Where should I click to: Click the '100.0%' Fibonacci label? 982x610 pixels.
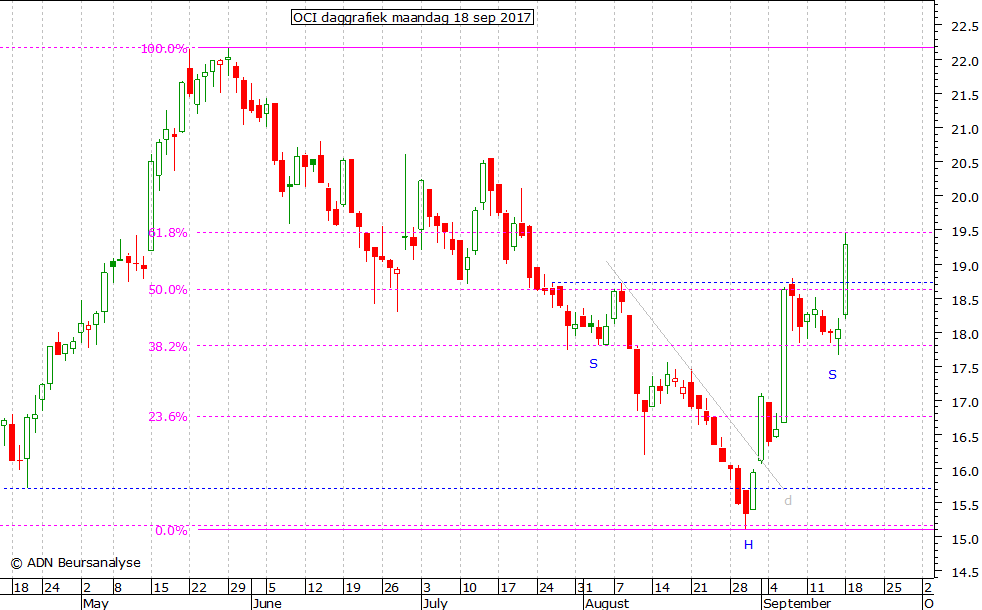point(164,48)
